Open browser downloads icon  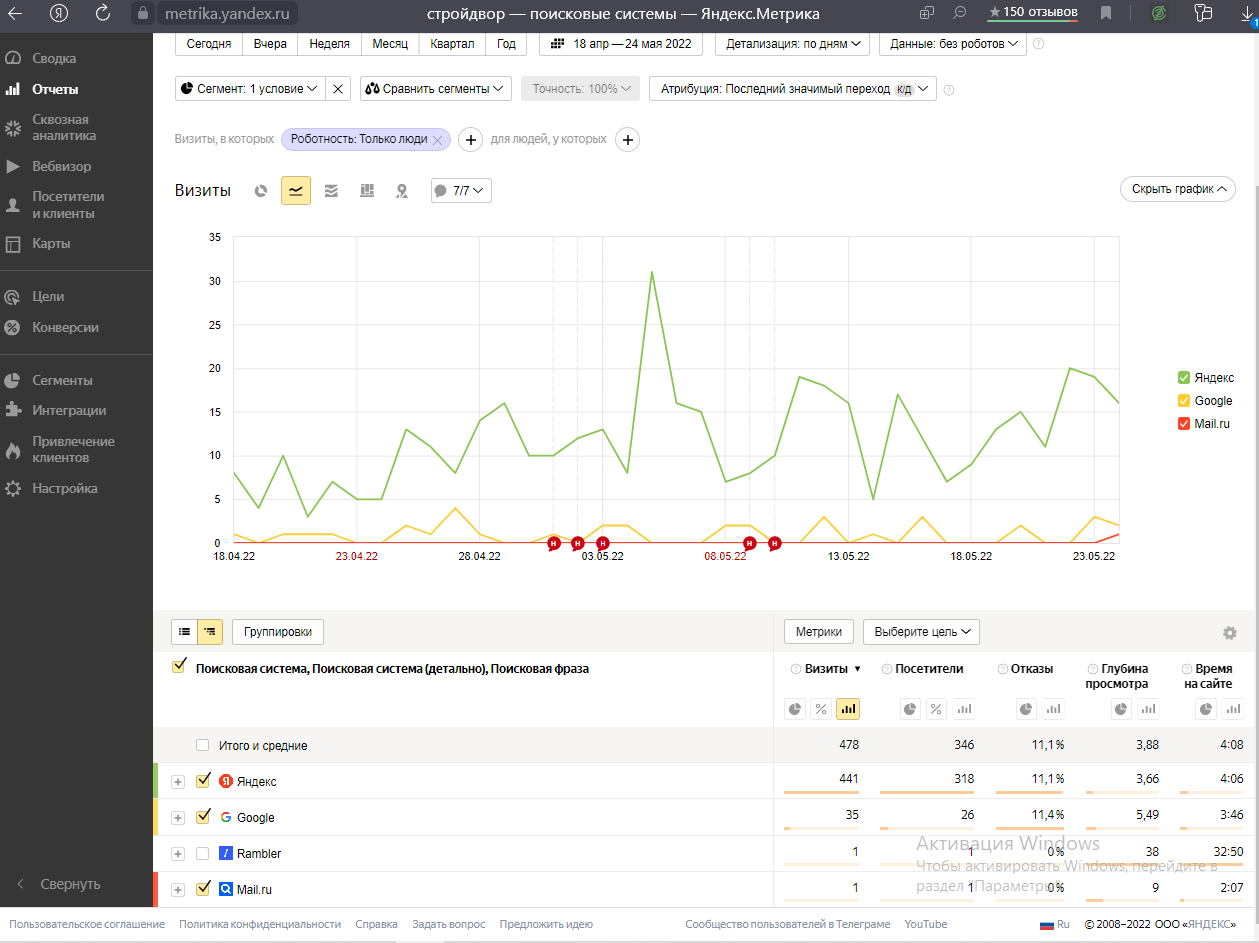1247,13
